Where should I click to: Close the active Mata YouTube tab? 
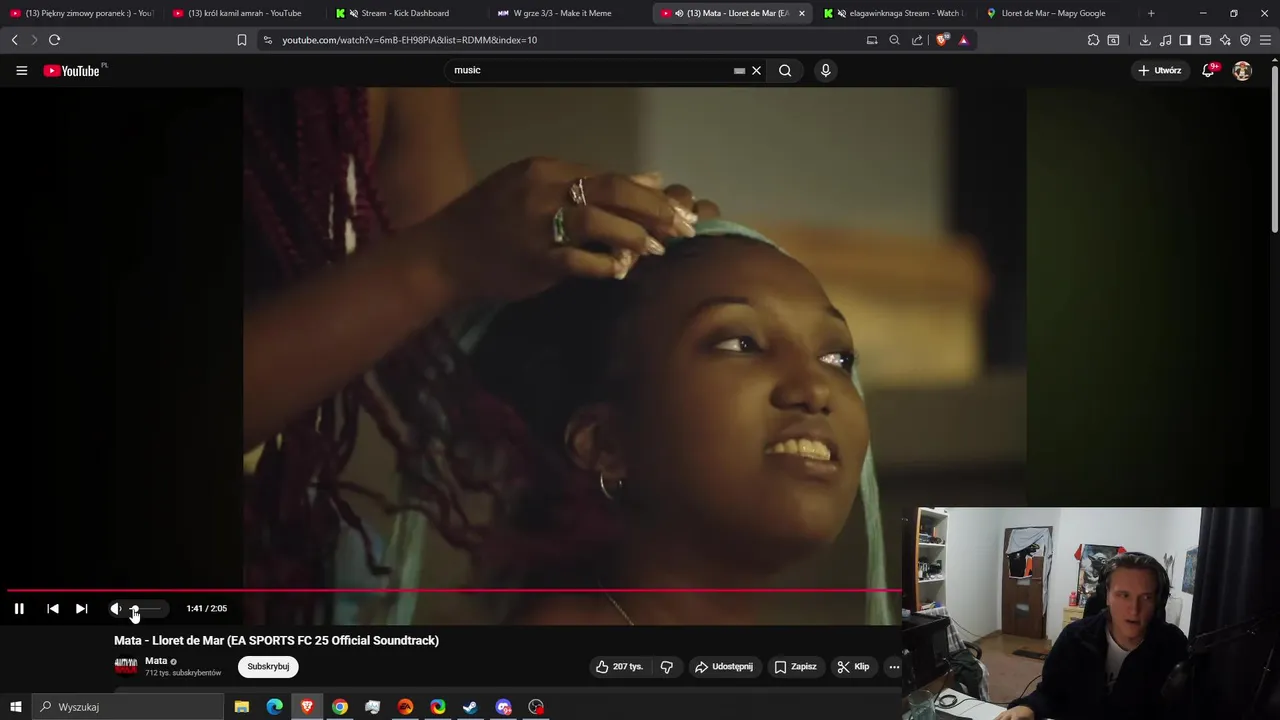[x=801, y=13]
